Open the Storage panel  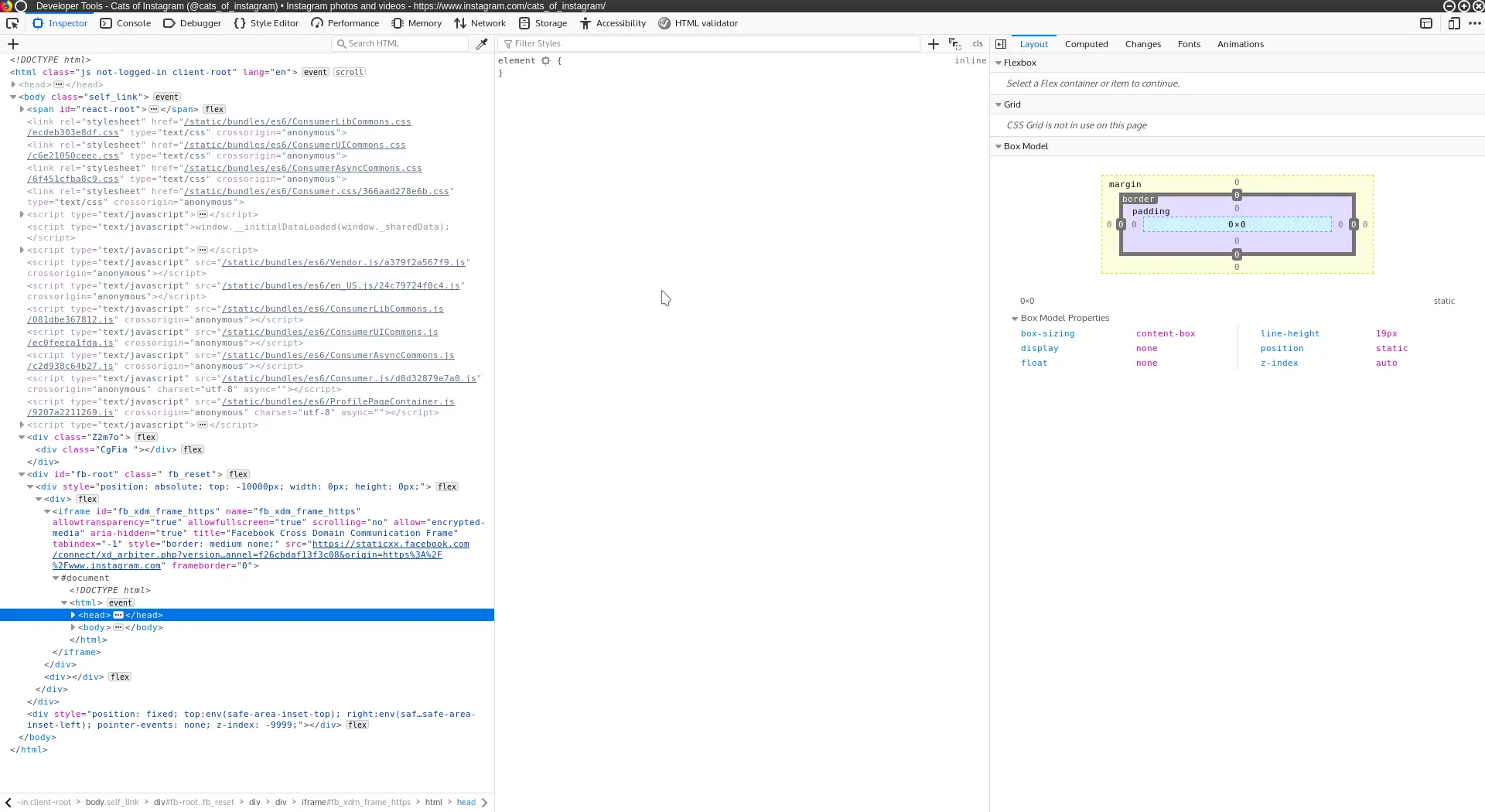coord(543,23)
